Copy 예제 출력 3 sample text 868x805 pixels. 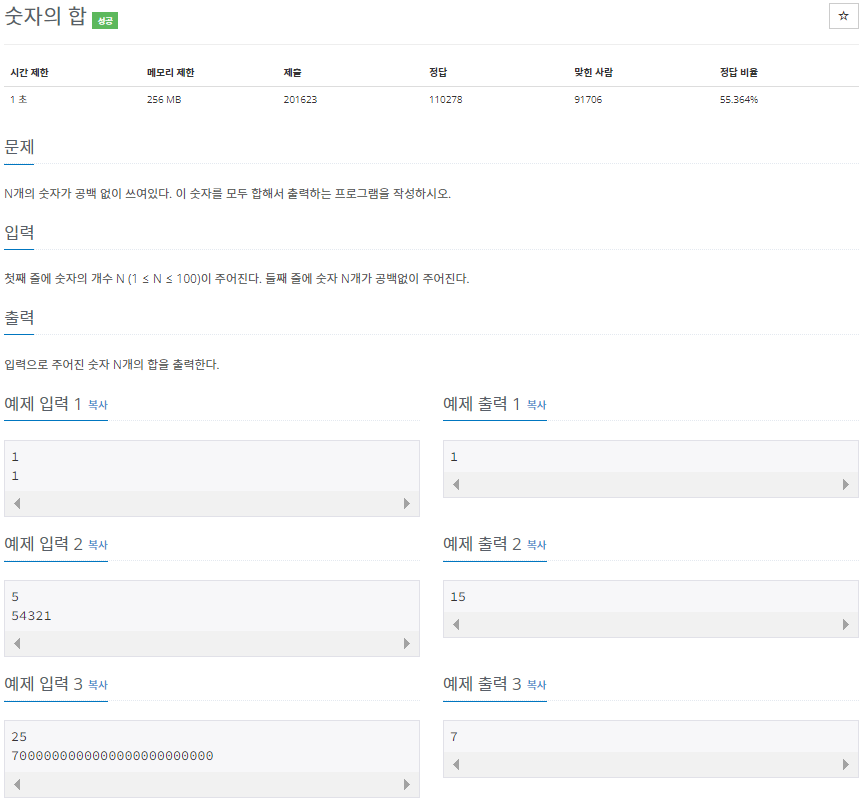pyautogui.click(x=536, y=685)
